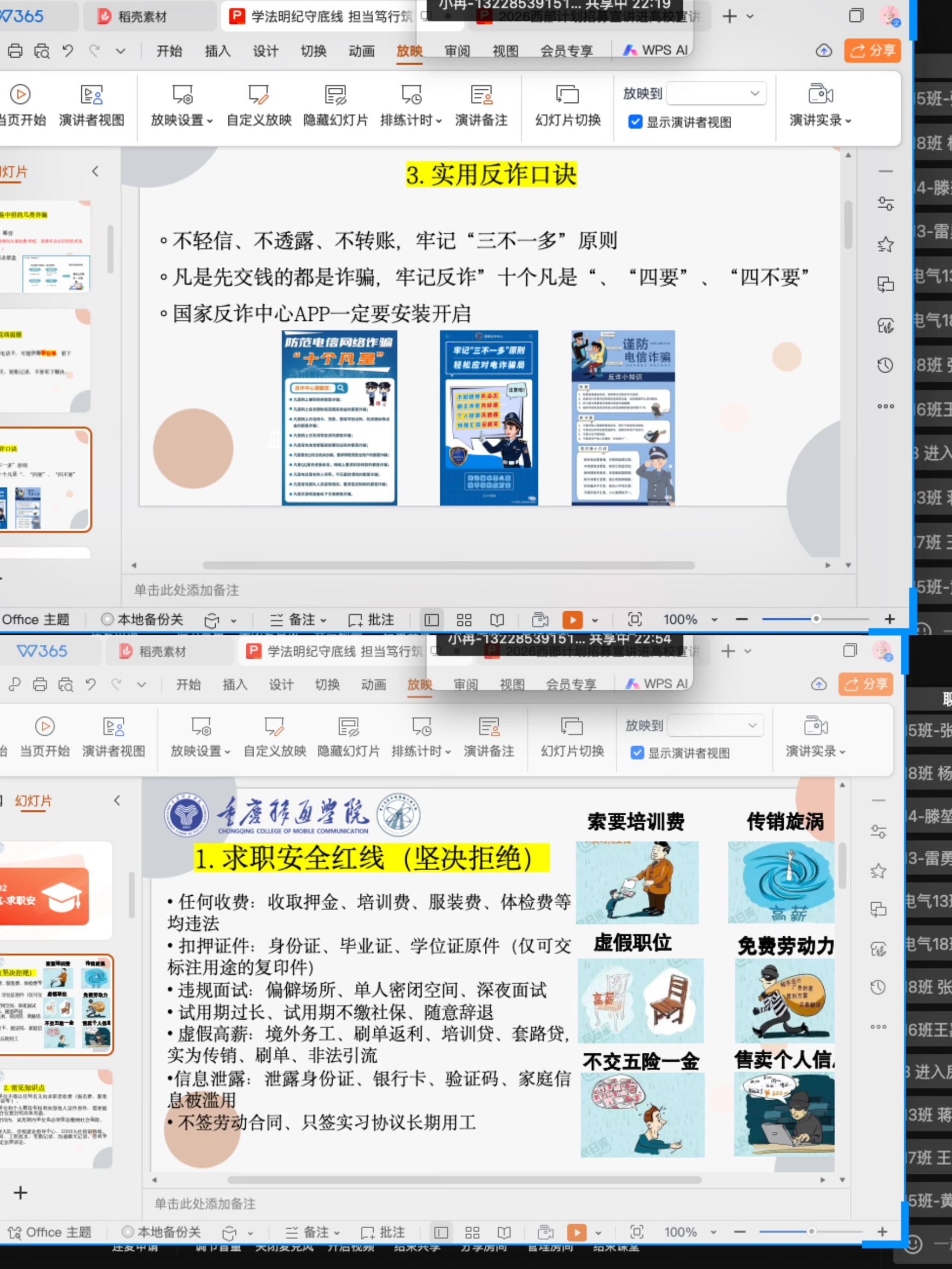Switch to 设计 tab in upper window
952x1269 pixels.
tap(266, 51)
